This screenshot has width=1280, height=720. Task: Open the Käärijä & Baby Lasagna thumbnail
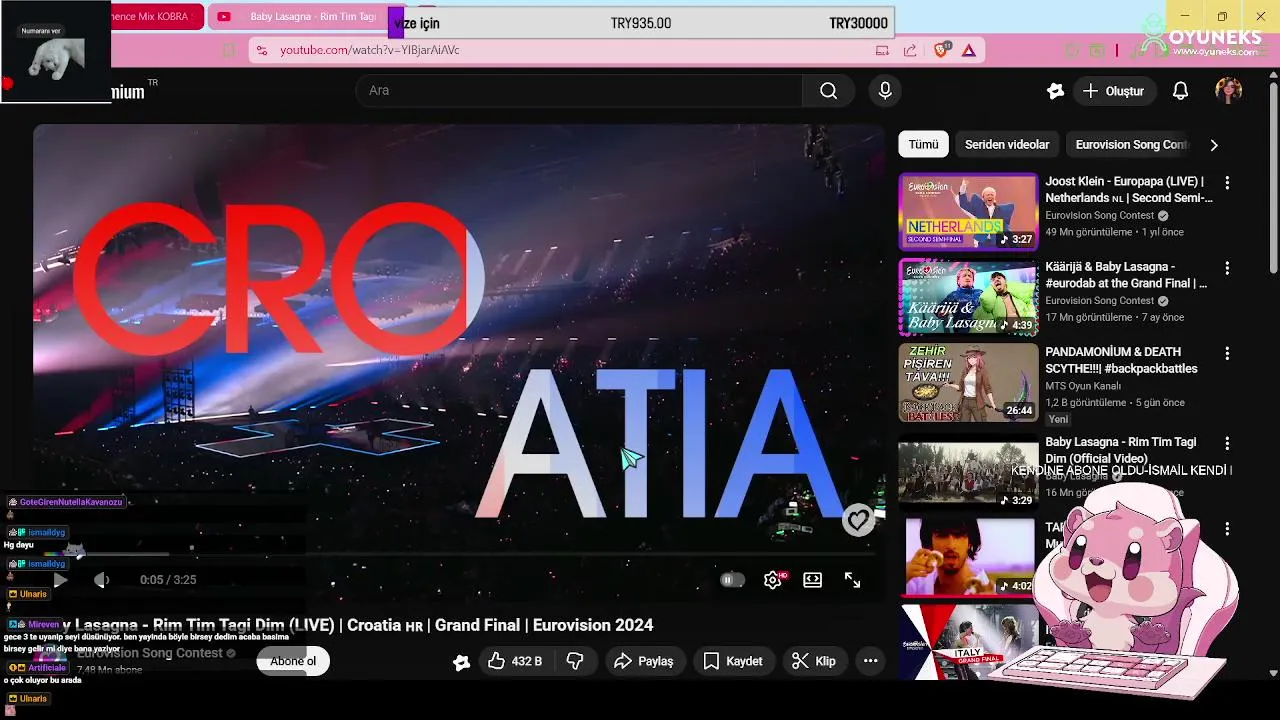click(x=968, y=296)
